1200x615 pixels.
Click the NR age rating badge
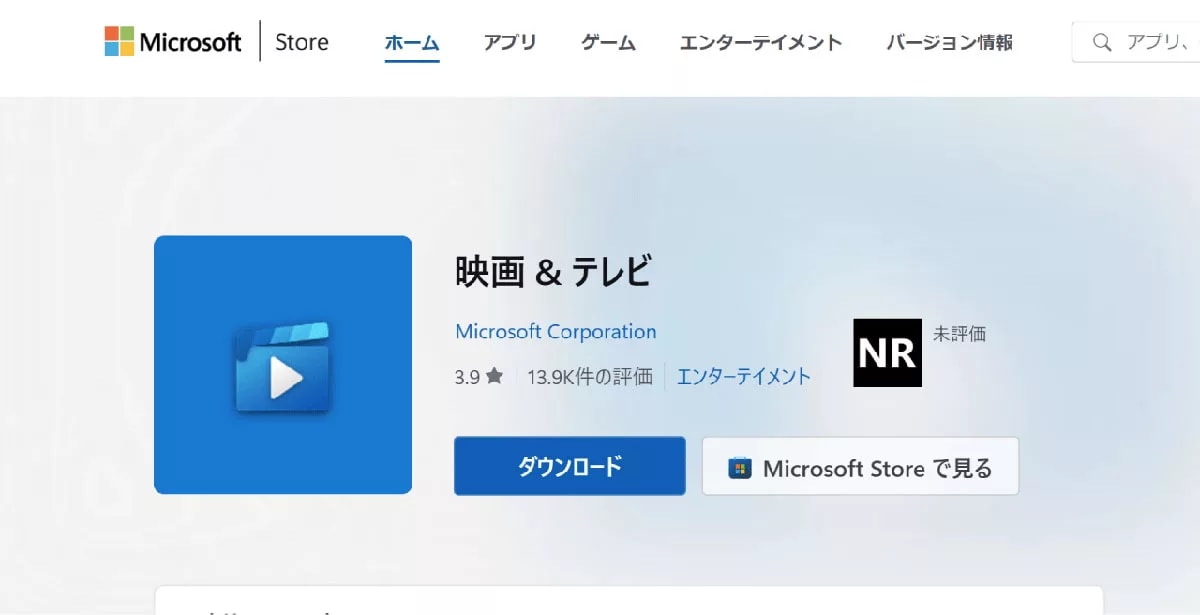887,353
